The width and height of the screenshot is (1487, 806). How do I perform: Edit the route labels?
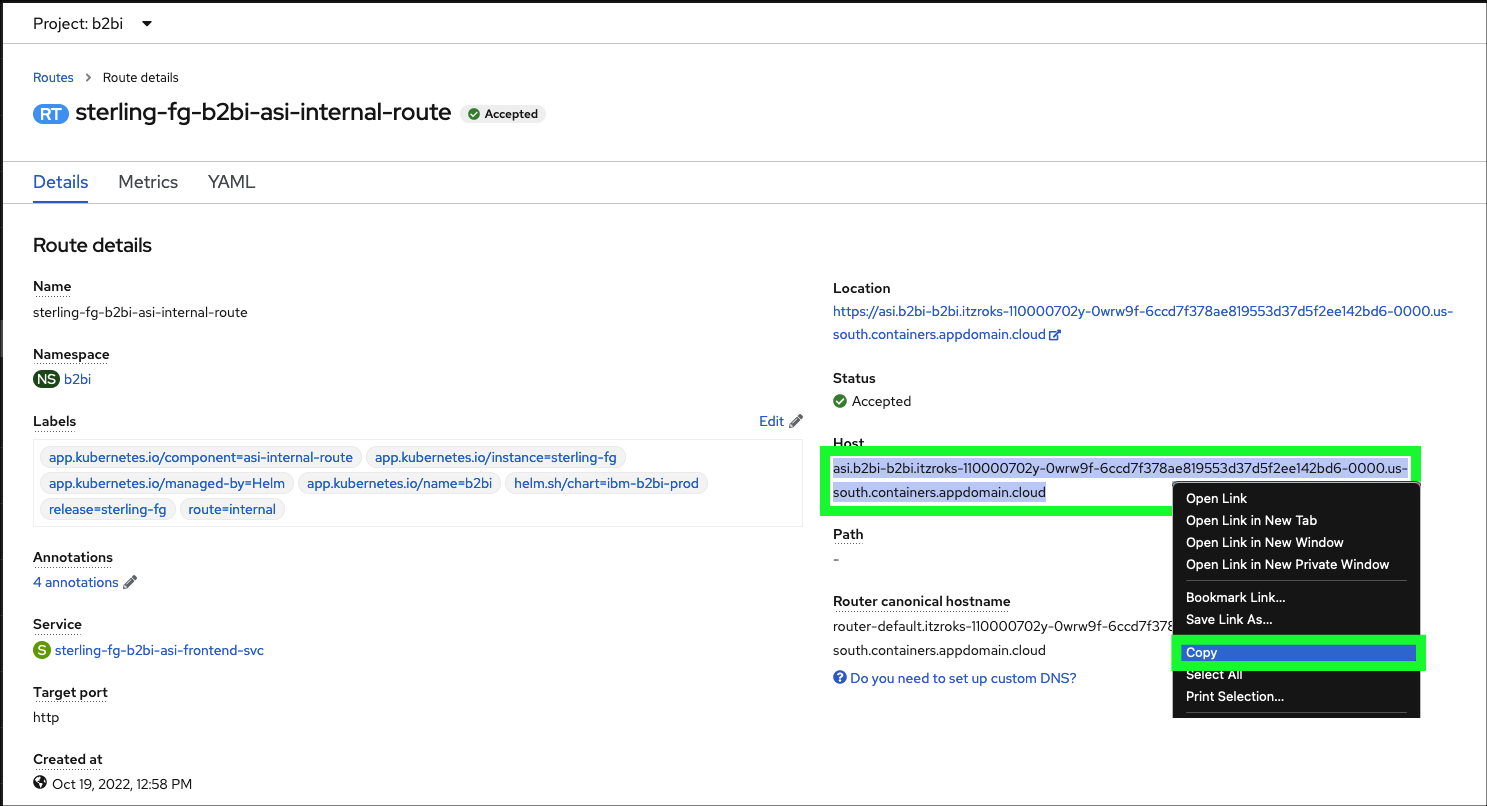771,421
